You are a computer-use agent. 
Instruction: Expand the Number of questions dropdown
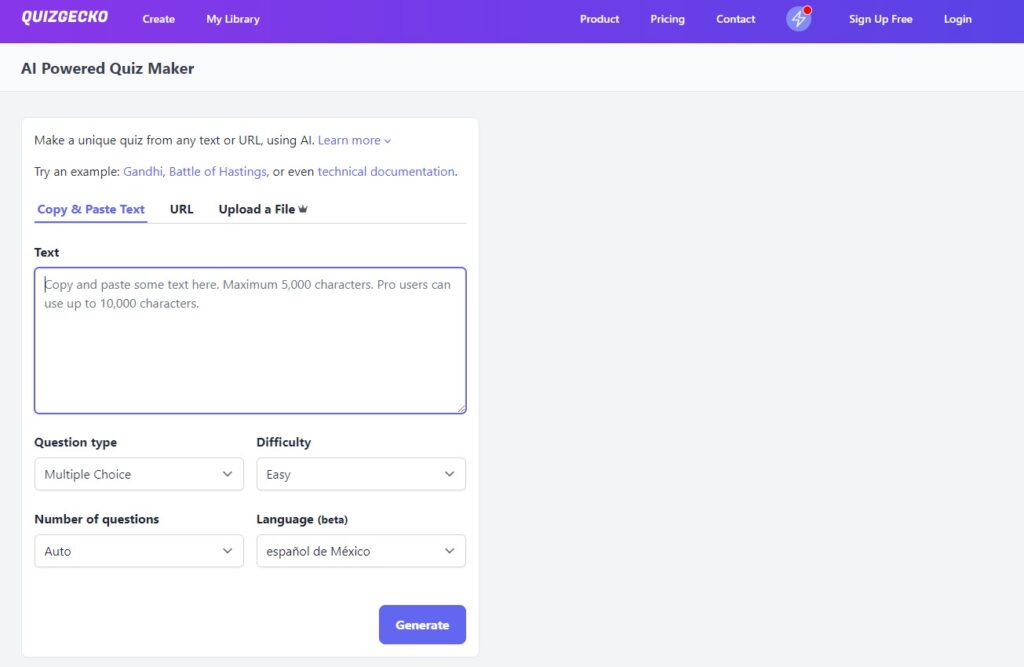[x=139, y=551]
